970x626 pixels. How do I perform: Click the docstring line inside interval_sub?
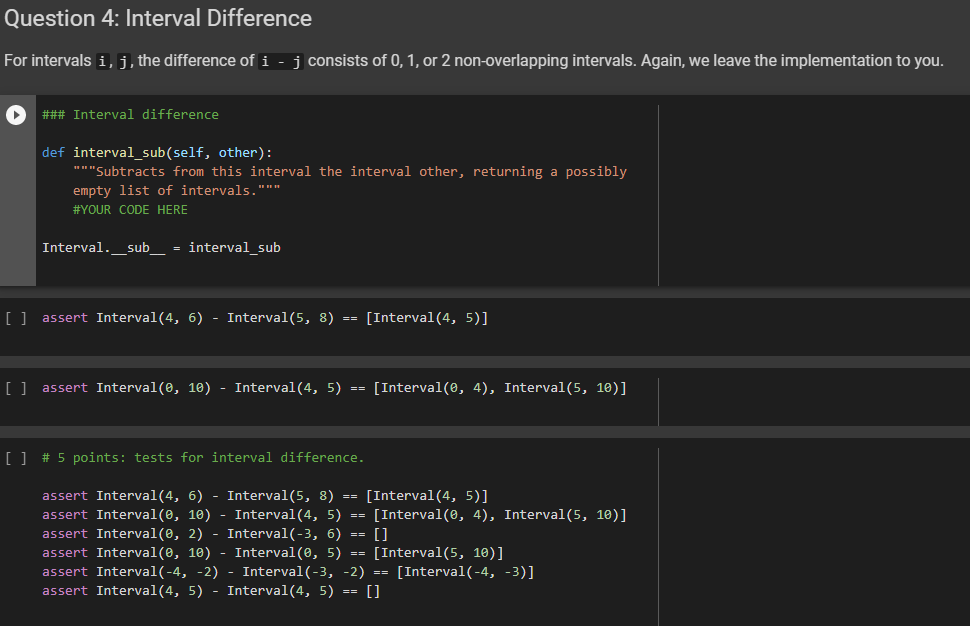(330, 171)
